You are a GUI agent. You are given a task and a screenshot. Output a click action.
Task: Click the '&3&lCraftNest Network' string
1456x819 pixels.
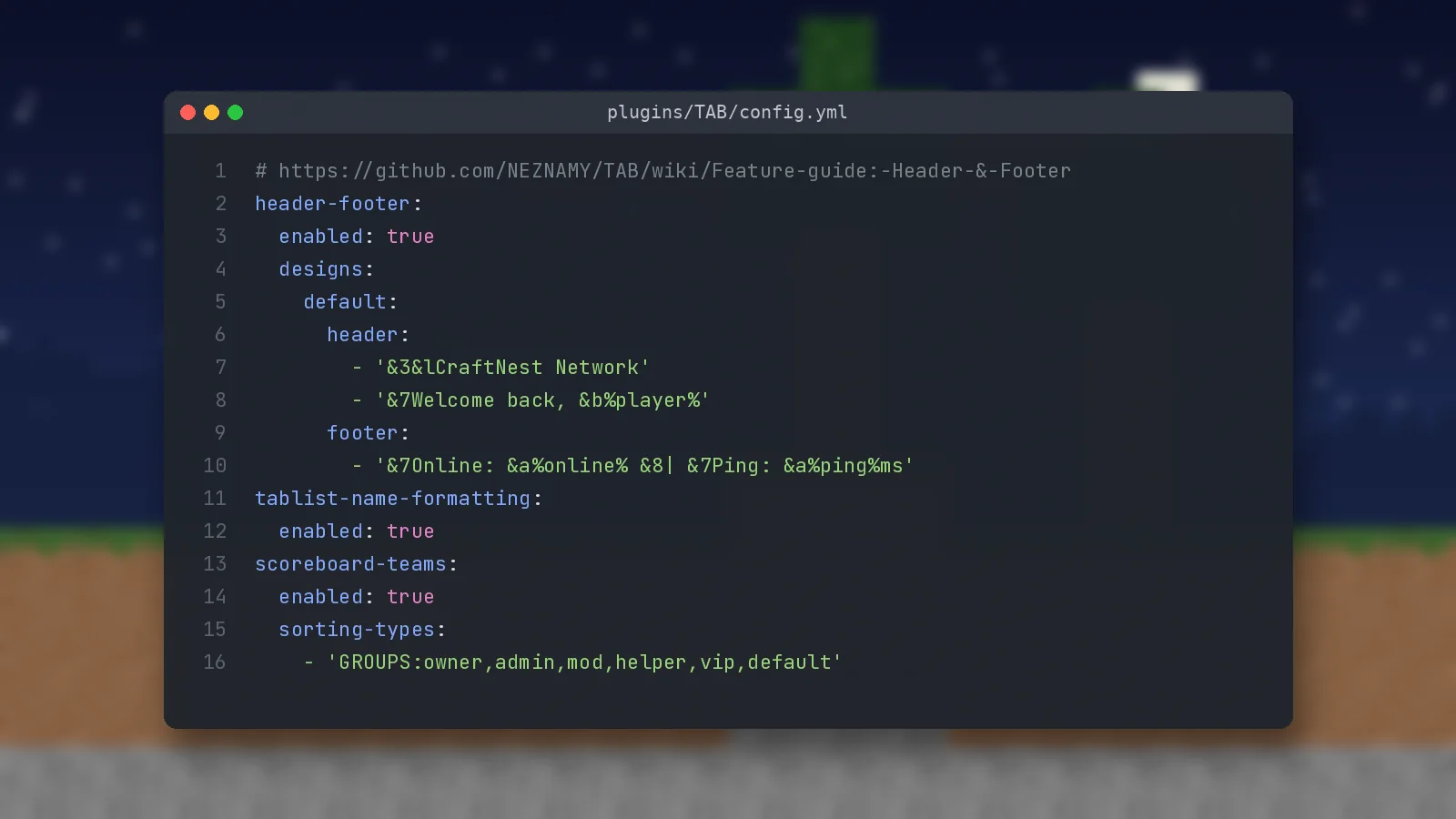point(512,368)
